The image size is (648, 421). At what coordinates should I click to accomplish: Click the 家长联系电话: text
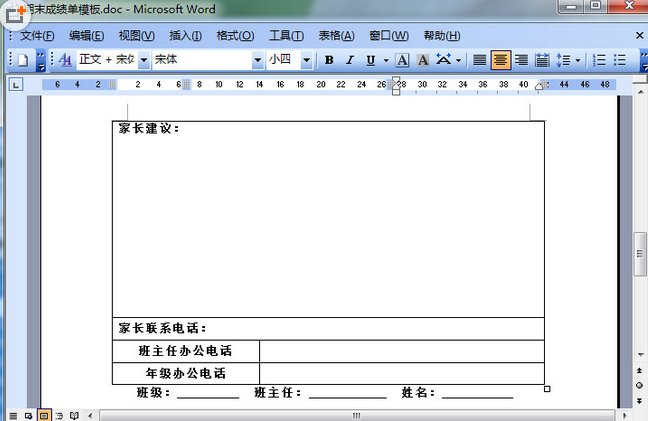162,328
